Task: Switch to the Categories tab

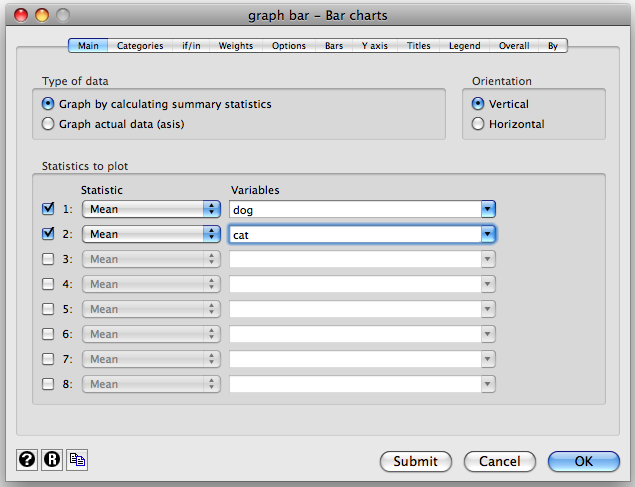Action: coord(140,45)
